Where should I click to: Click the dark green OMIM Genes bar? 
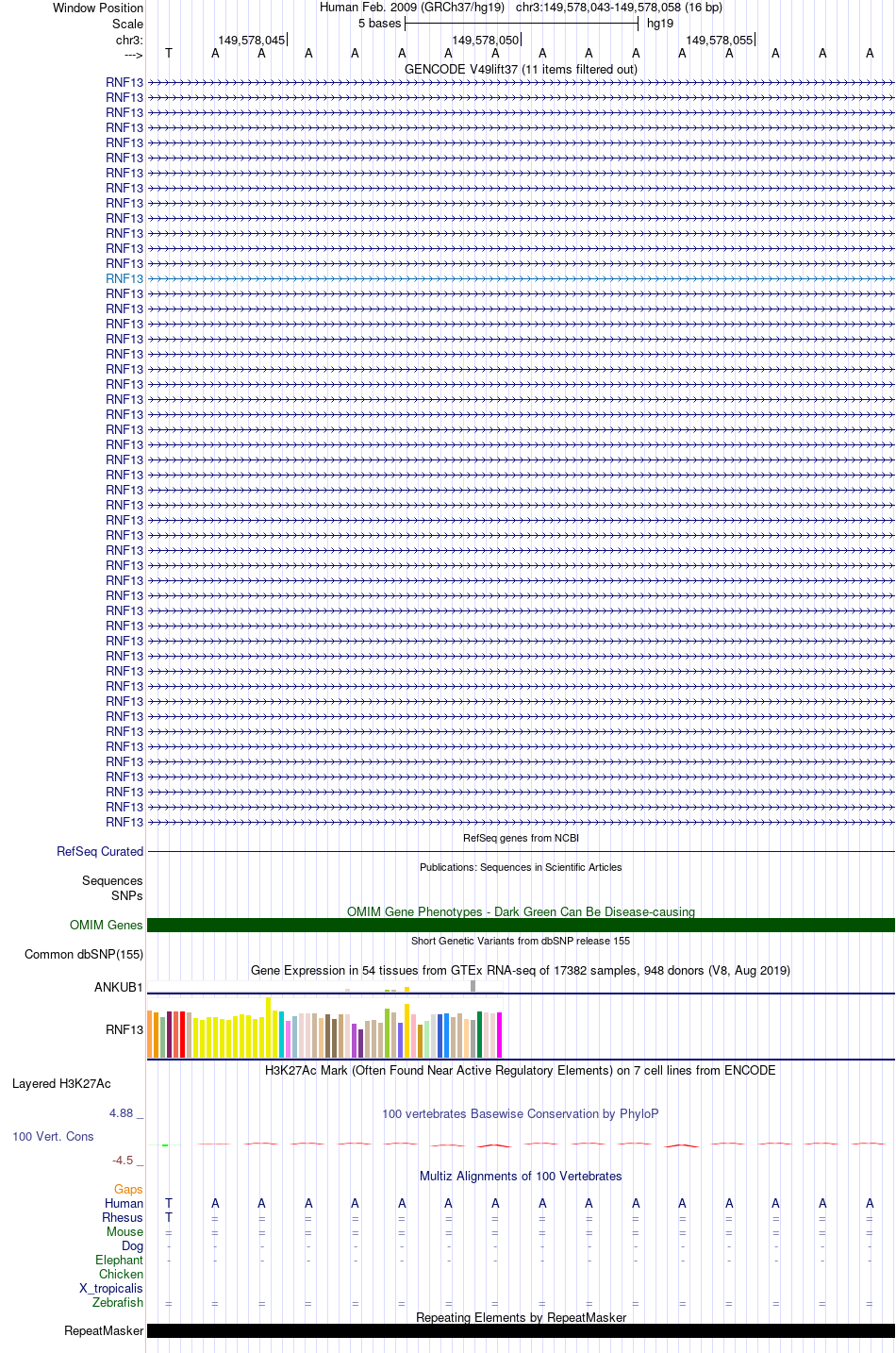(521, 925)
